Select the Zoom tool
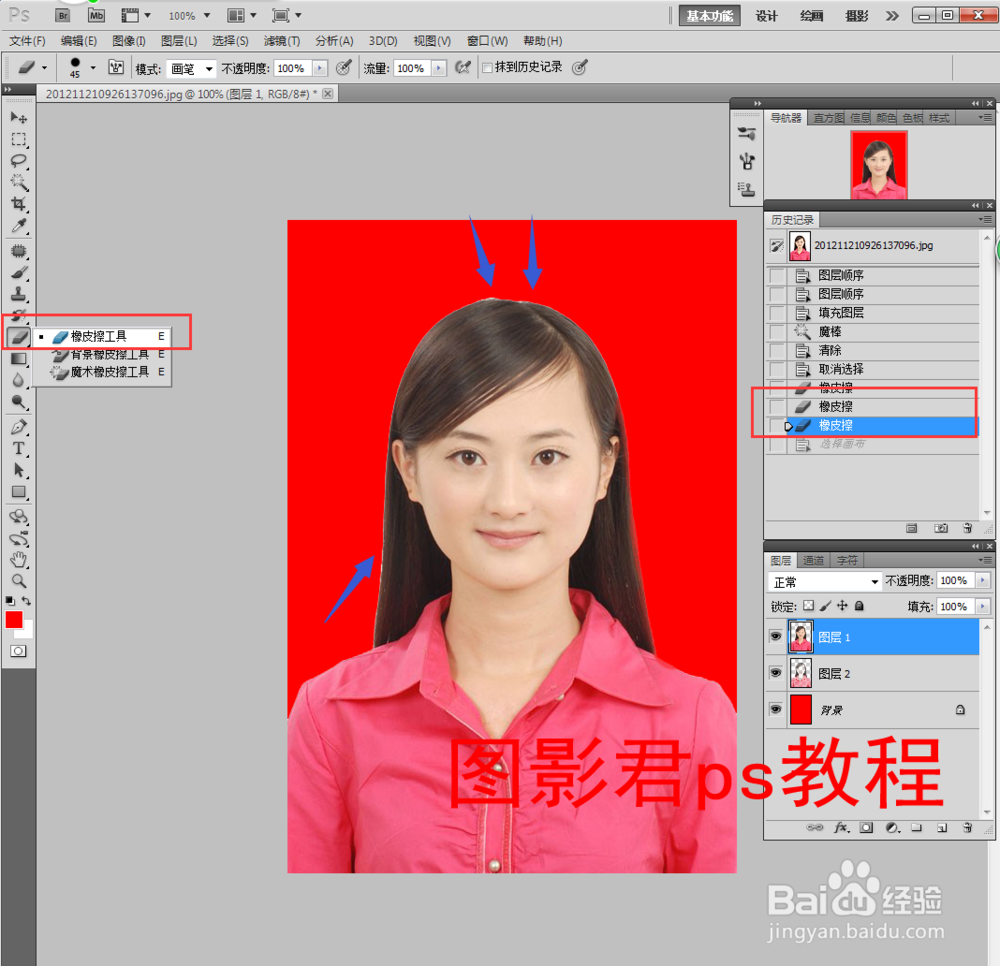The width and height of the screenshot is (1000, 966). click(x=18, y=581)
